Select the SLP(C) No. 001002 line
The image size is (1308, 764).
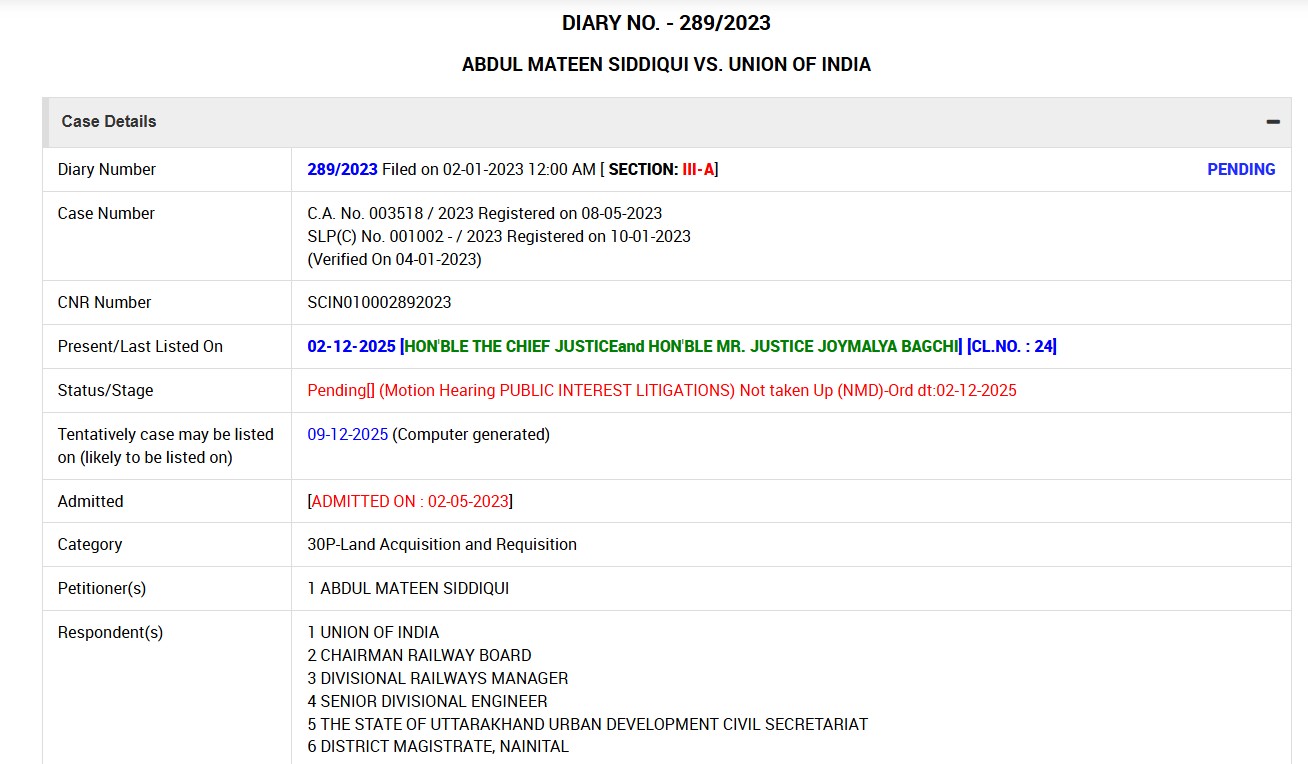[498, 237]
